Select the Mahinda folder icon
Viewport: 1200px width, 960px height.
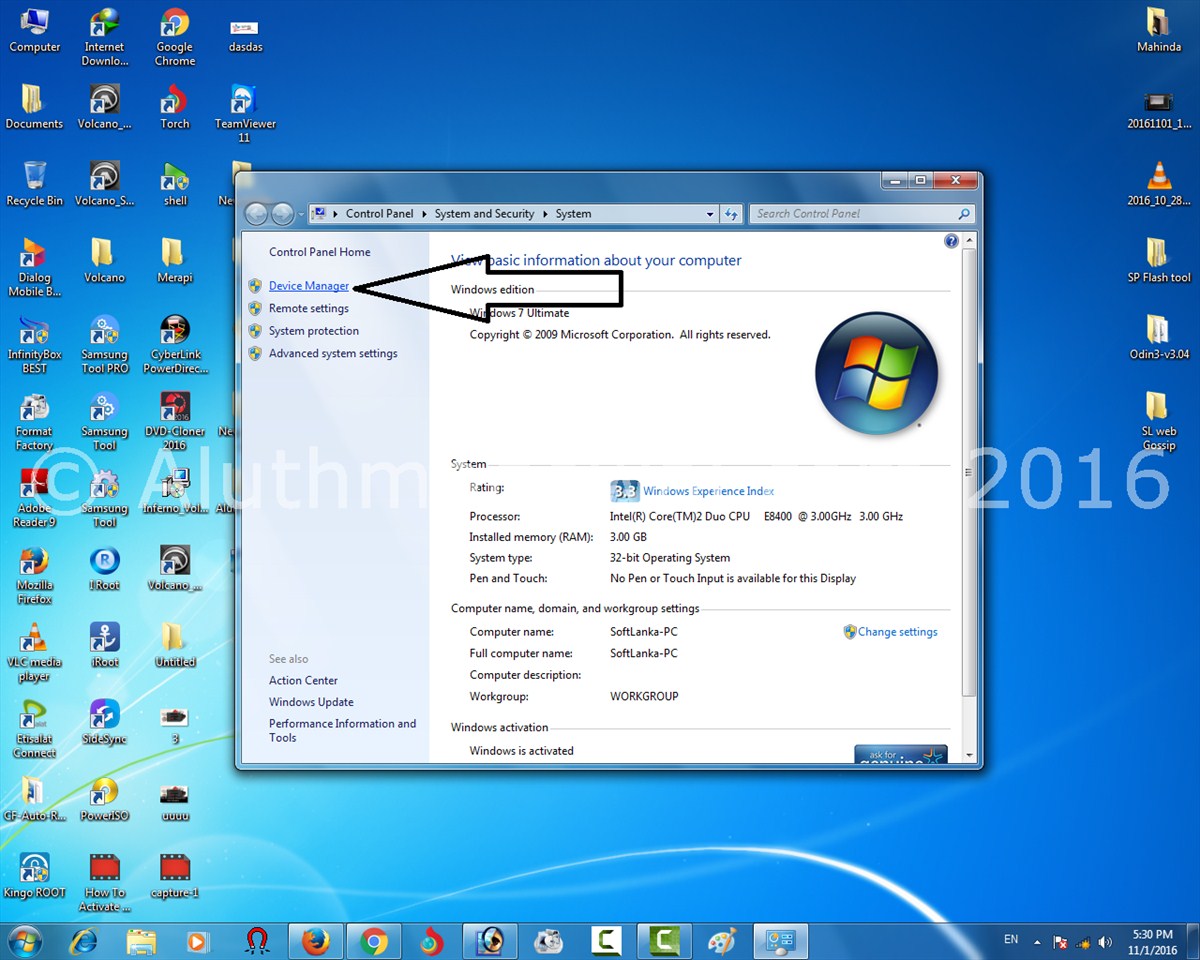tap(1158, 30)
